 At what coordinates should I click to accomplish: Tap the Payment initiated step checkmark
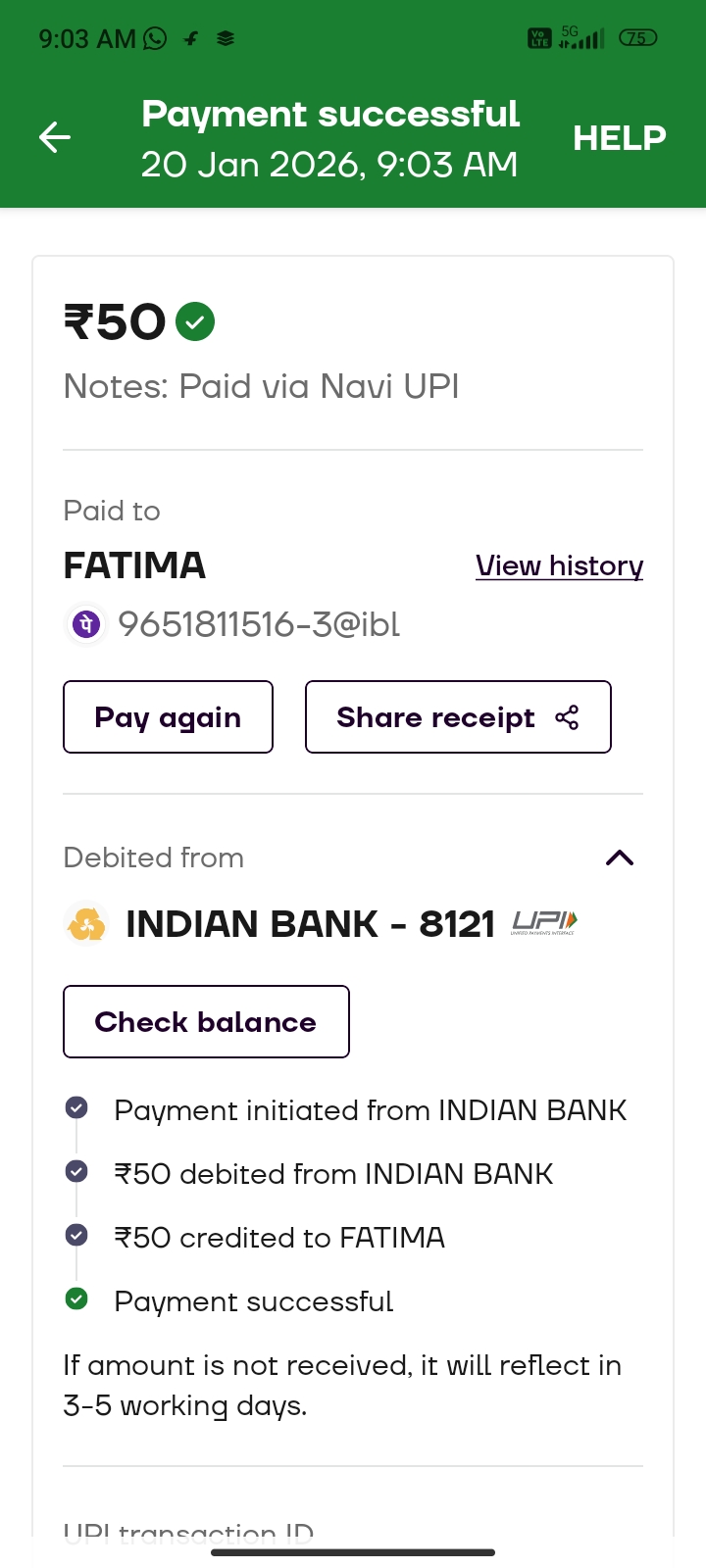pos(76,1108)
